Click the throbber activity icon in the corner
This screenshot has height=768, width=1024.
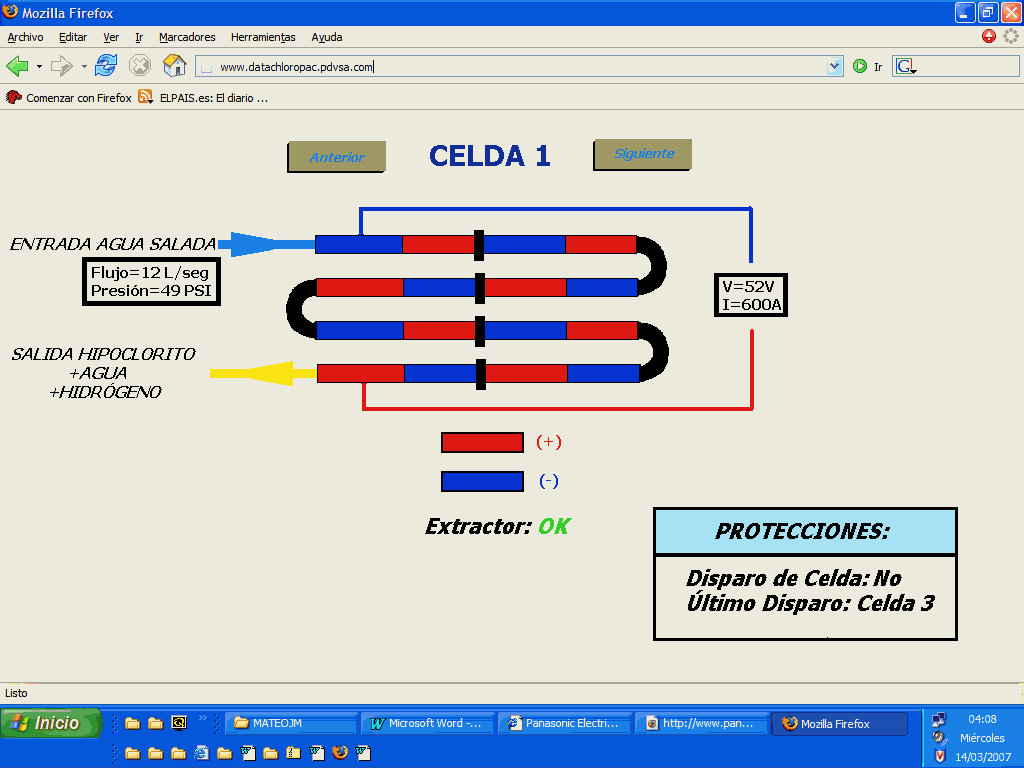click(x=1011, y=37)
